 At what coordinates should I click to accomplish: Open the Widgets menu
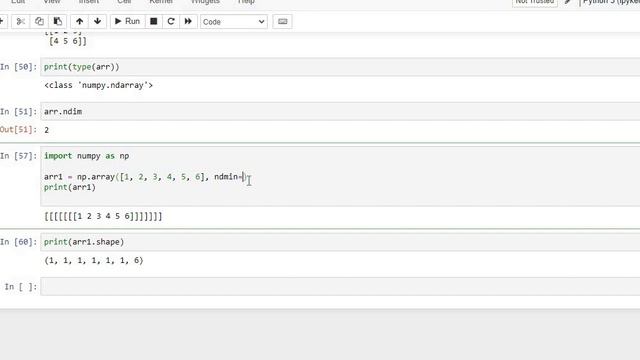pyautogui.click(x=205, y=2)
